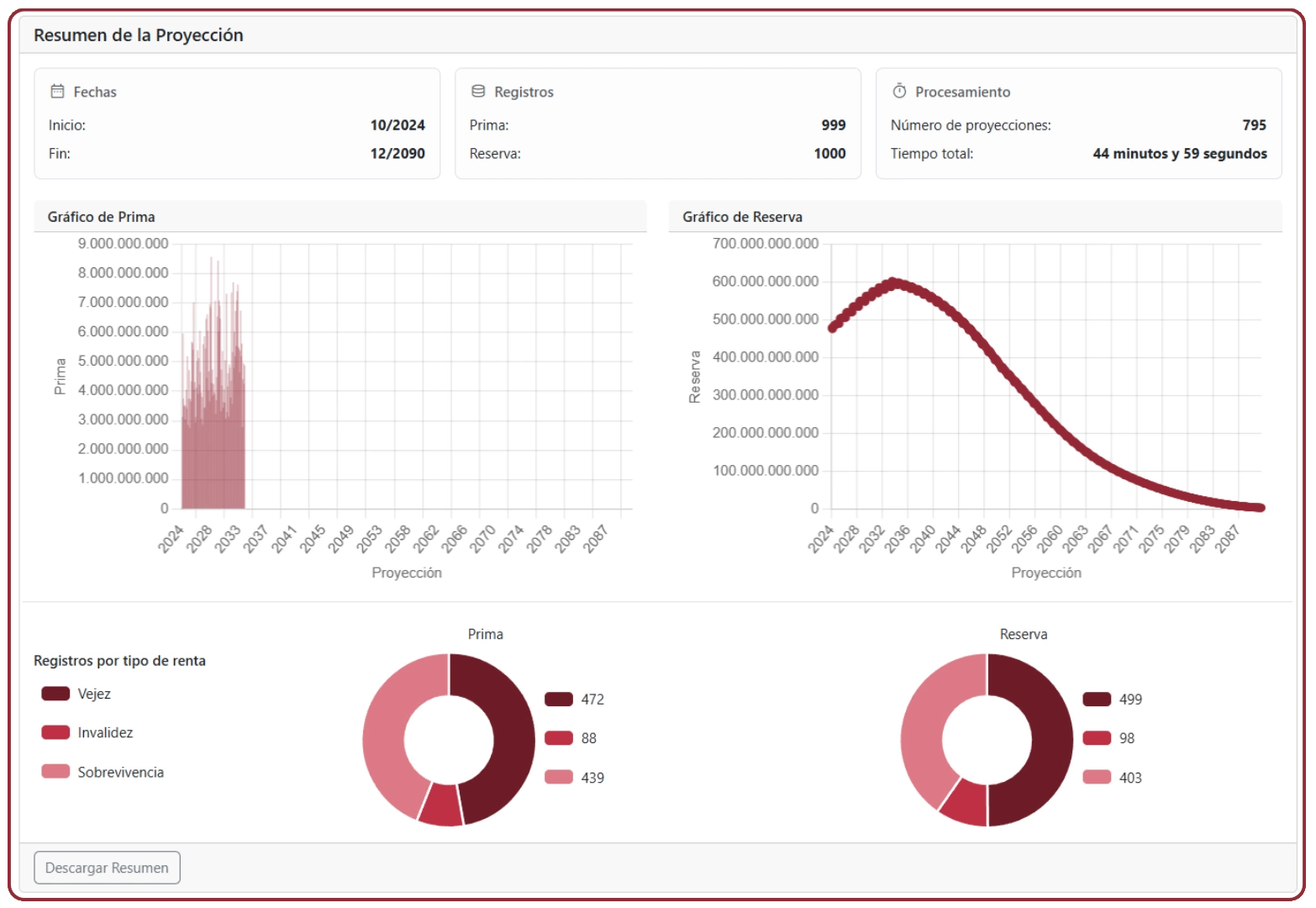Click the total time "44 minutos y 59 segundos"

[1180, 154]
